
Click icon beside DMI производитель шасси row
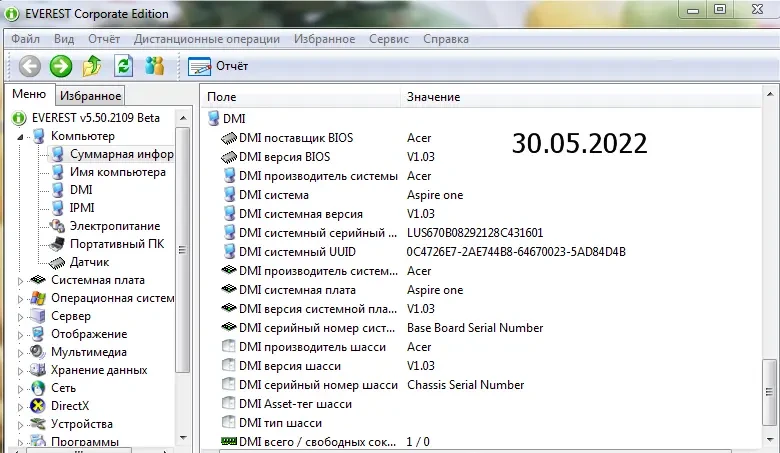[228, 346]
